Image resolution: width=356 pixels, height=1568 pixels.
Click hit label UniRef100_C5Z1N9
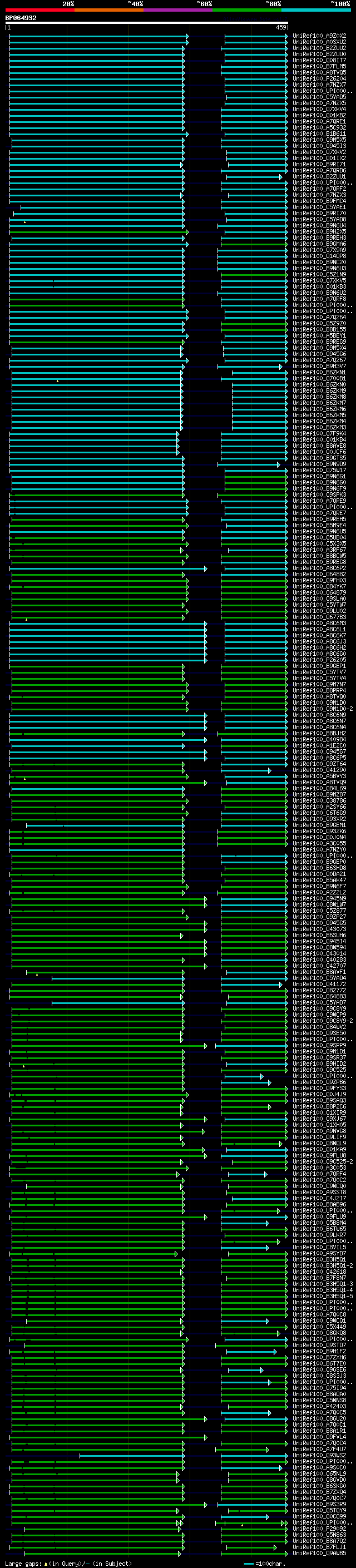(319, 275)
